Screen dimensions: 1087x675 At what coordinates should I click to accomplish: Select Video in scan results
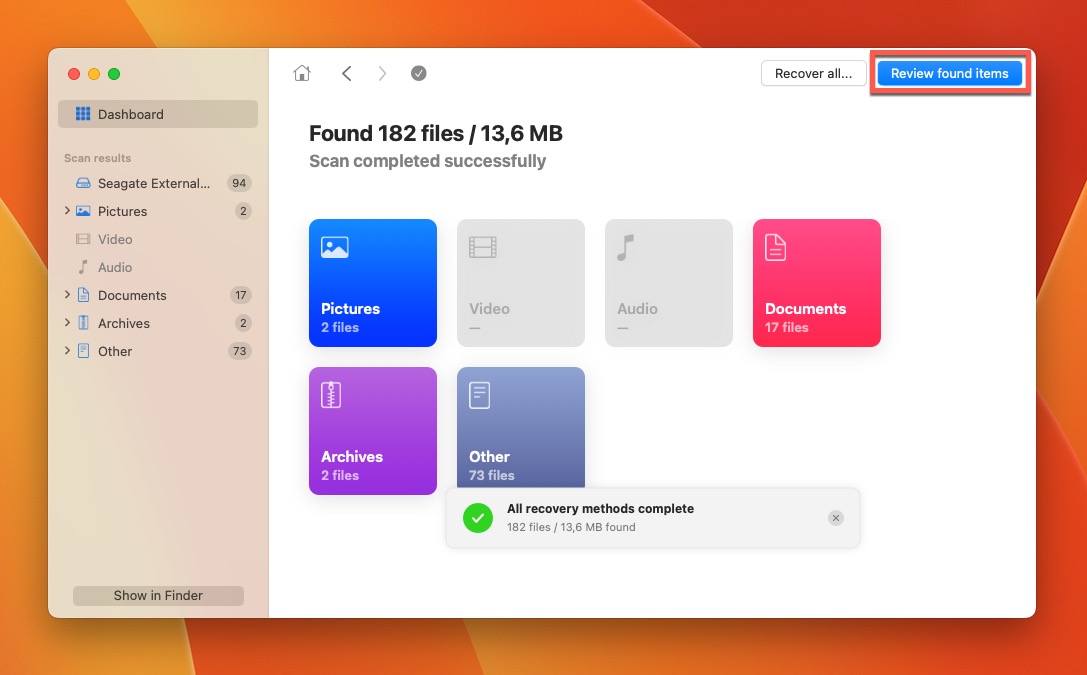[x=158, y=239]
